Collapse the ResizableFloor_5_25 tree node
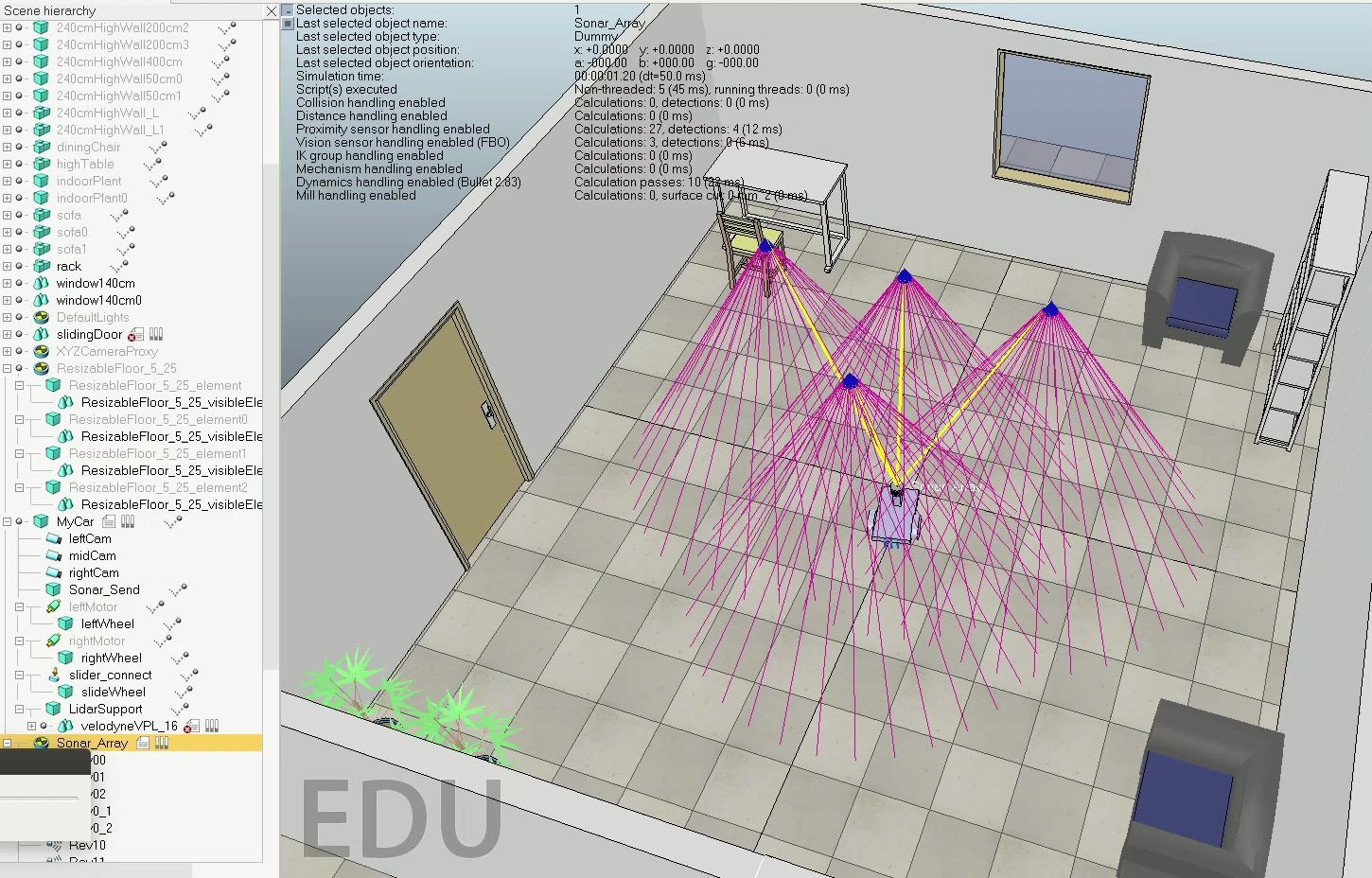 pos(8,369)
